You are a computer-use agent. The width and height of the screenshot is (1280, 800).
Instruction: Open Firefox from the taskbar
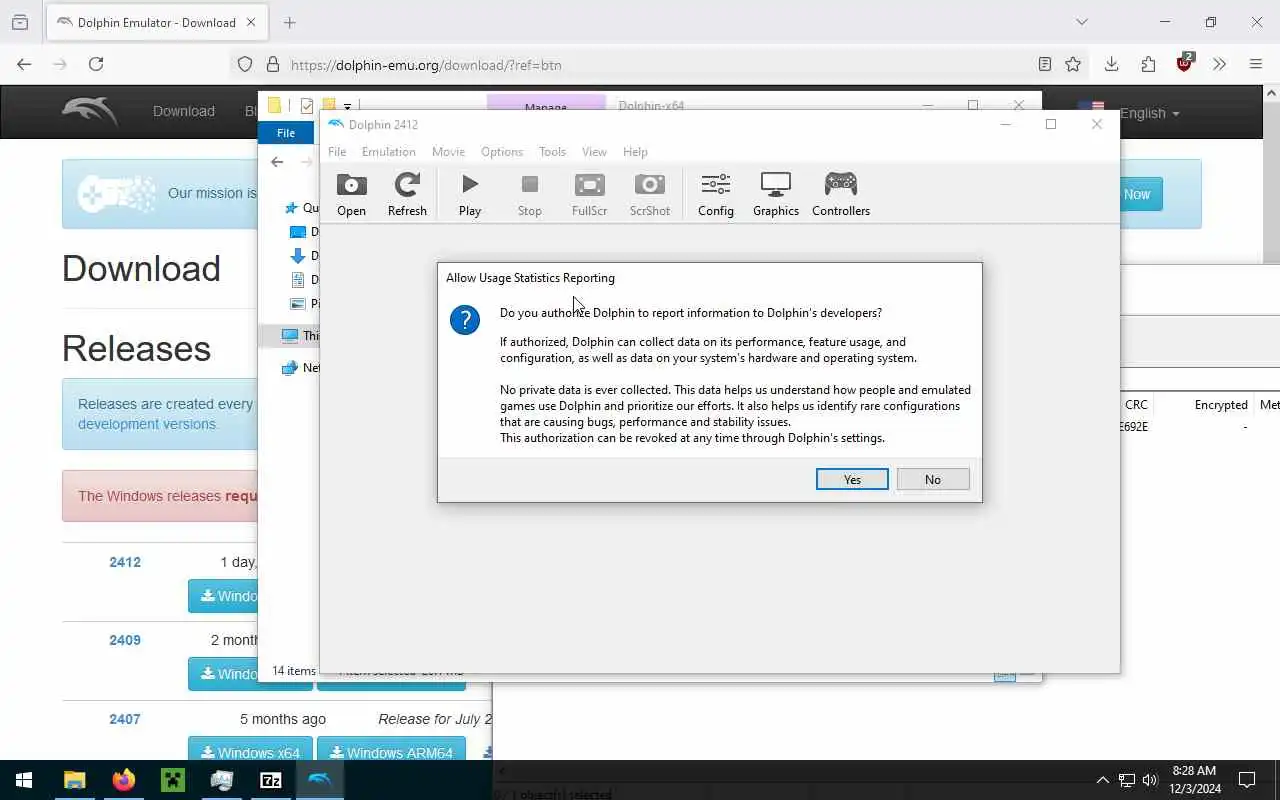click(x=123, y=780)
